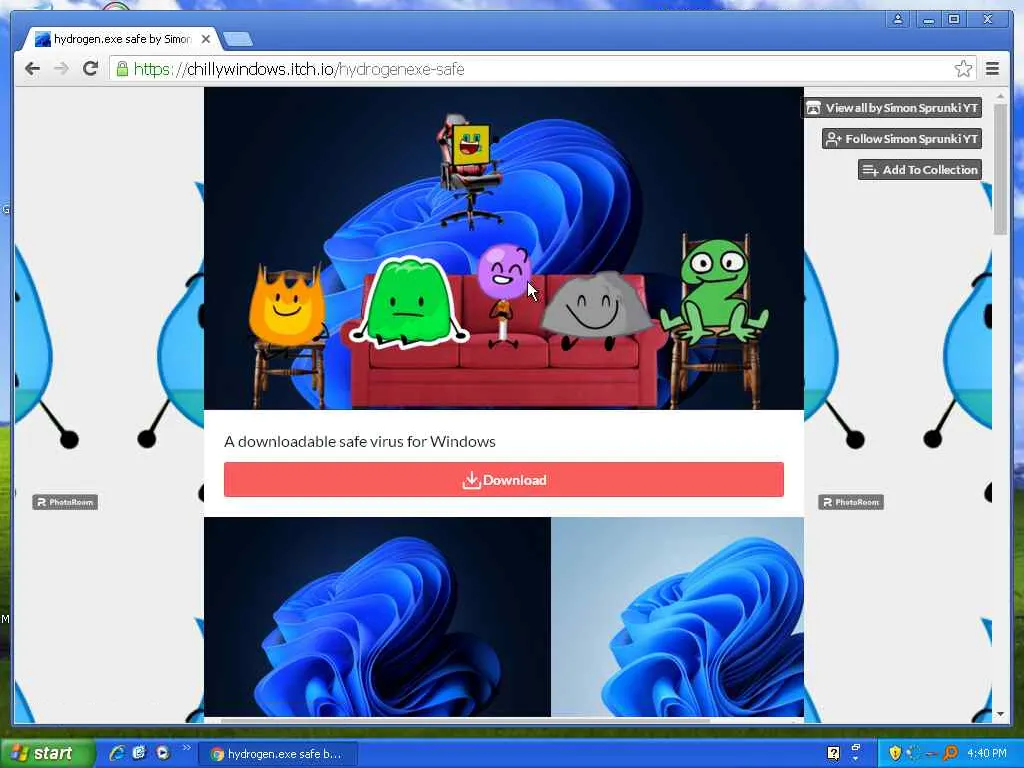Click the Chrome user profile button
The image size is (1024, 768).
898,20
